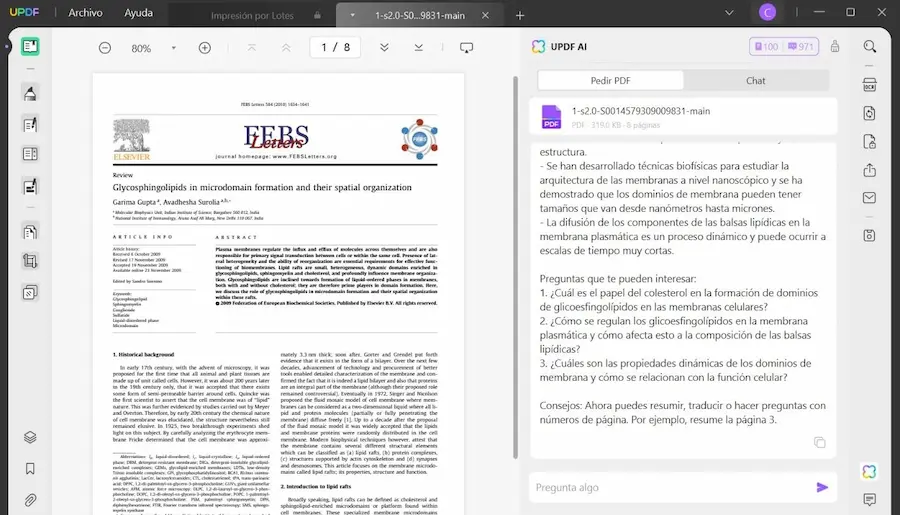Screen dimensions: 900x515
Task: Open the Organize Pages tool
Action: 30,231
